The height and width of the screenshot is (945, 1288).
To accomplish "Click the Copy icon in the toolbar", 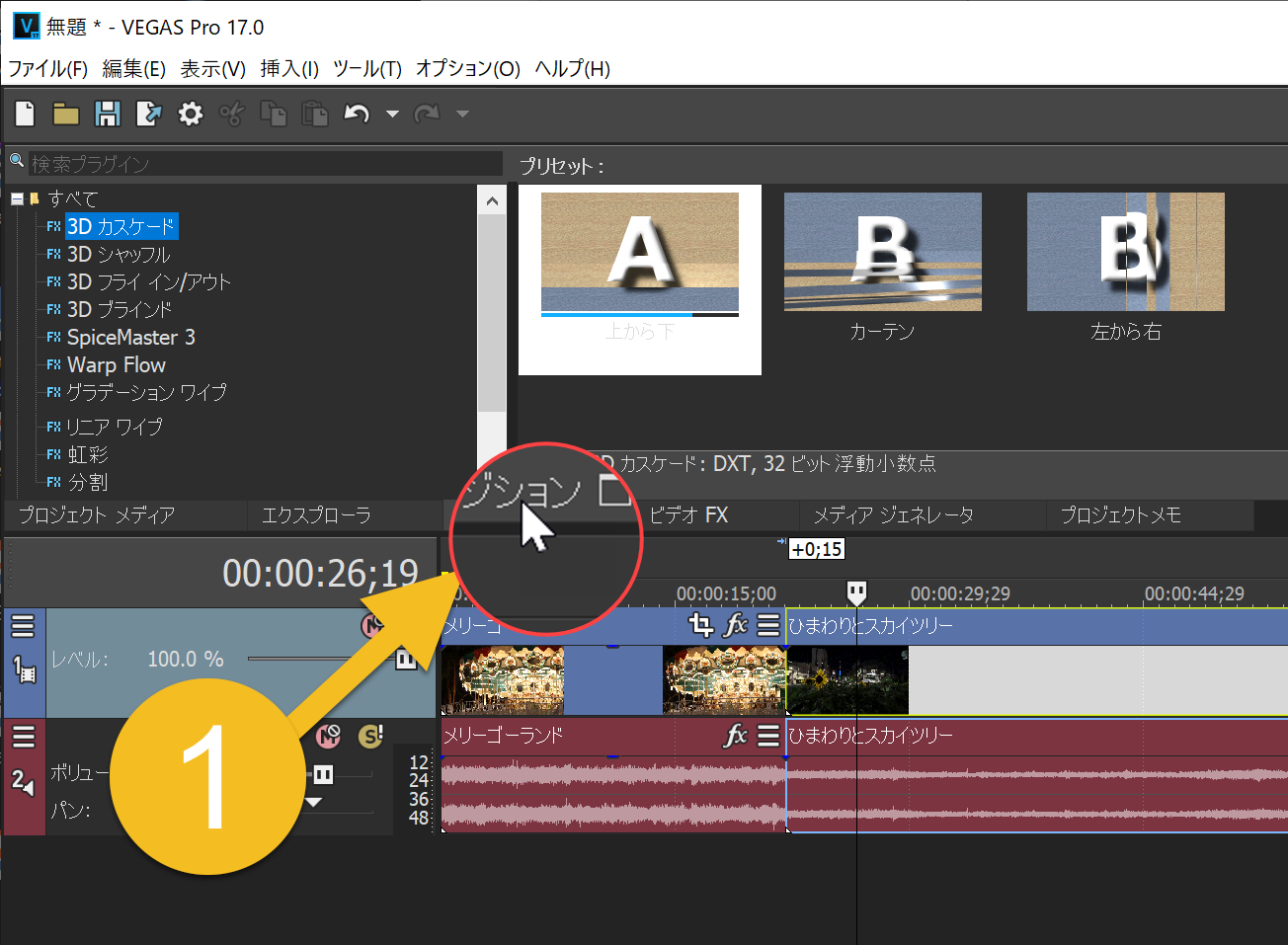I will (x=273, y=114).
